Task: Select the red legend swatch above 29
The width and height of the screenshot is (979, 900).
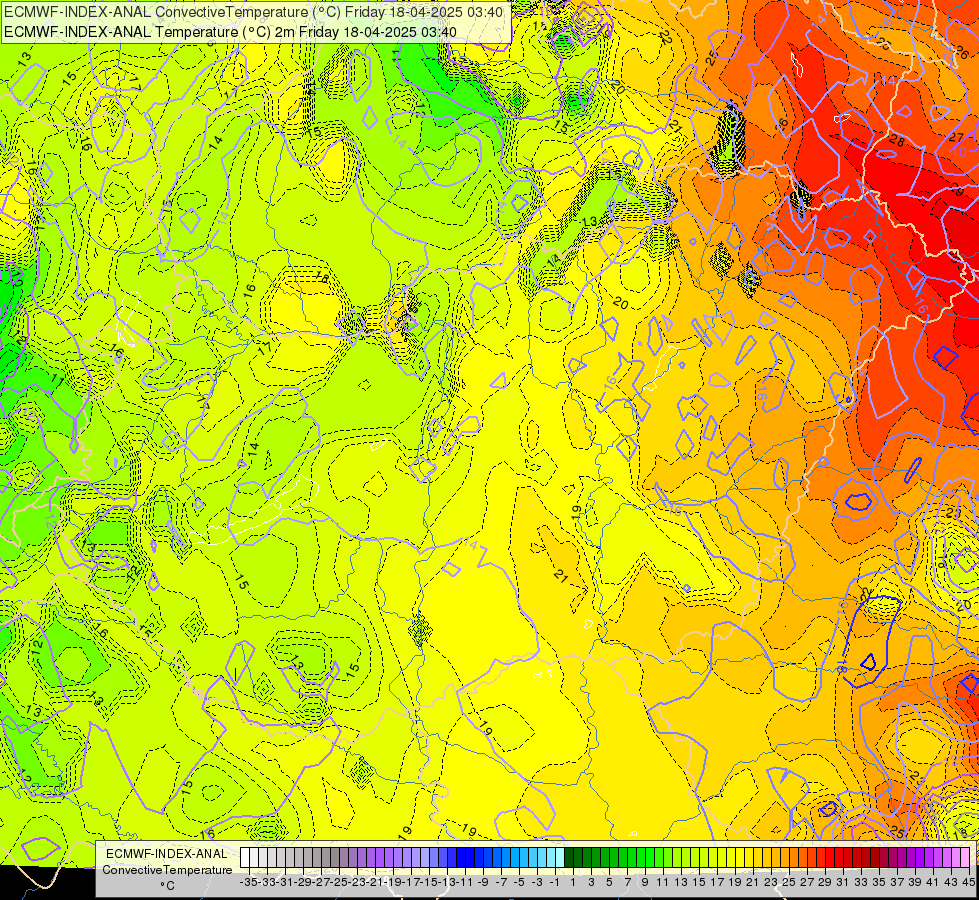Action: click(830, 858)
